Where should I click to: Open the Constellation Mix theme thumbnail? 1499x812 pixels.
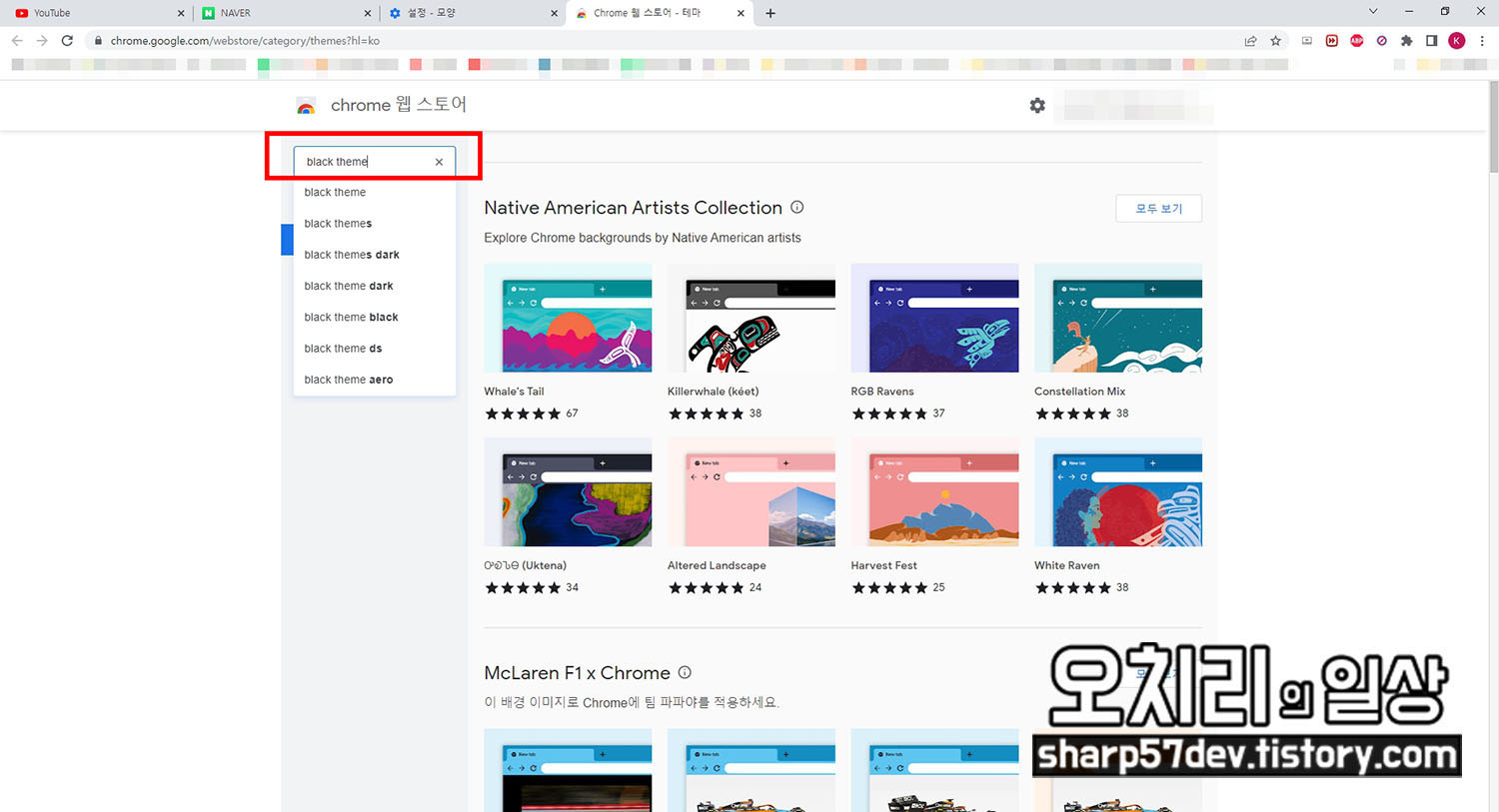1118,318
